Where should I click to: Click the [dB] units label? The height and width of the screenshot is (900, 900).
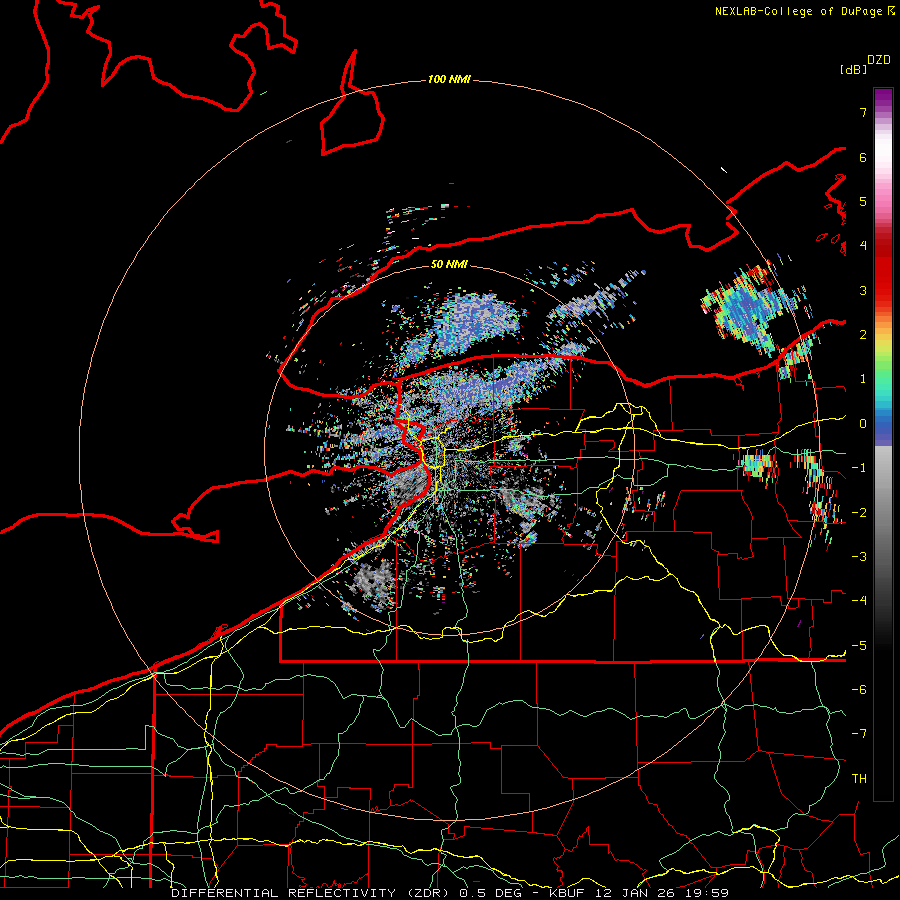854,69
